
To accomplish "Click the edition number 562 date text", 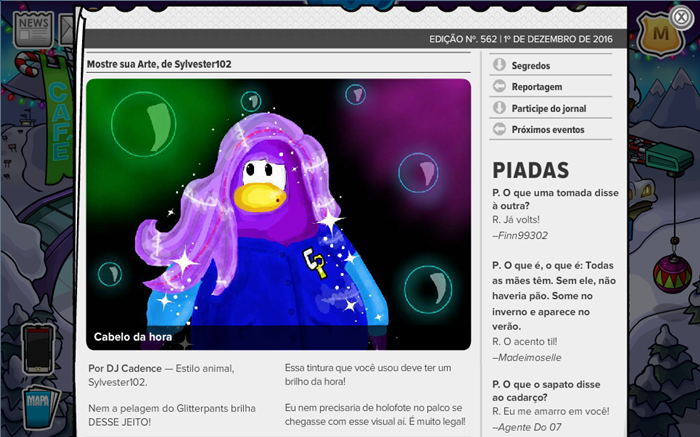I will pyautogui.click(x=521, y=39).
